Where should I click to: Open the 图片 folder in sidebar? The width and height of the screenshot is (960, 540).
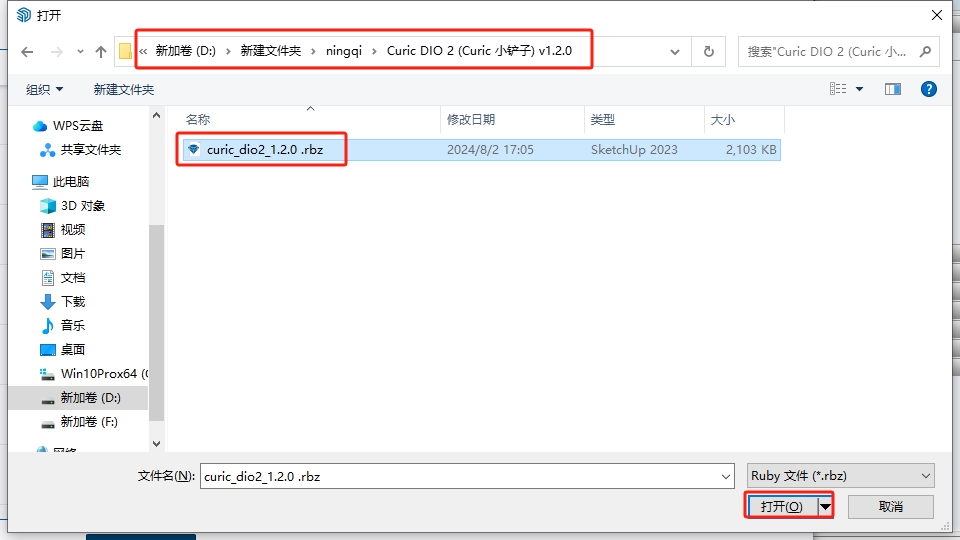[x=73, y=253]
